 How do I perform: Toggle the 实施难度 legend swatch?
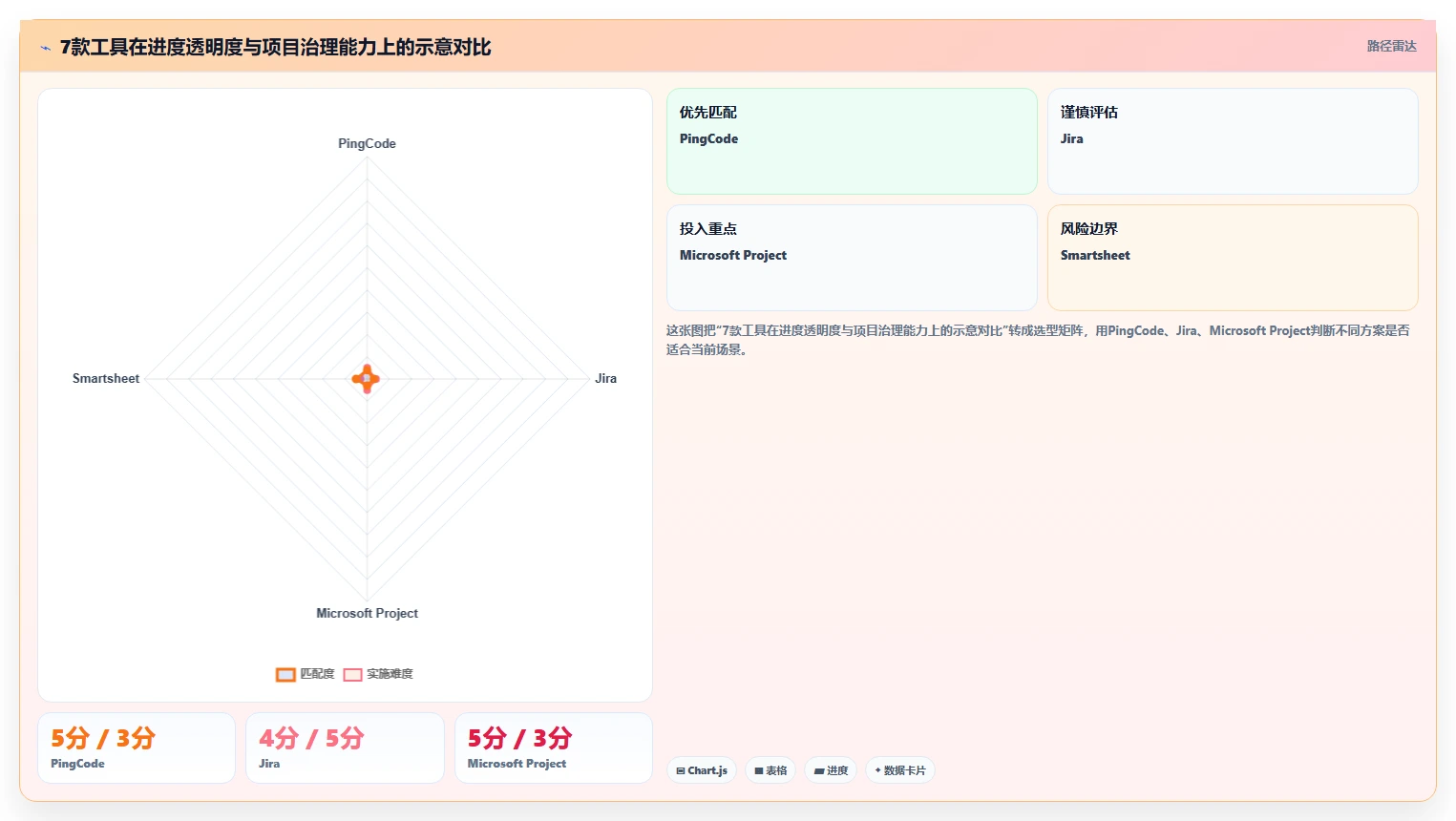[352, 675]
